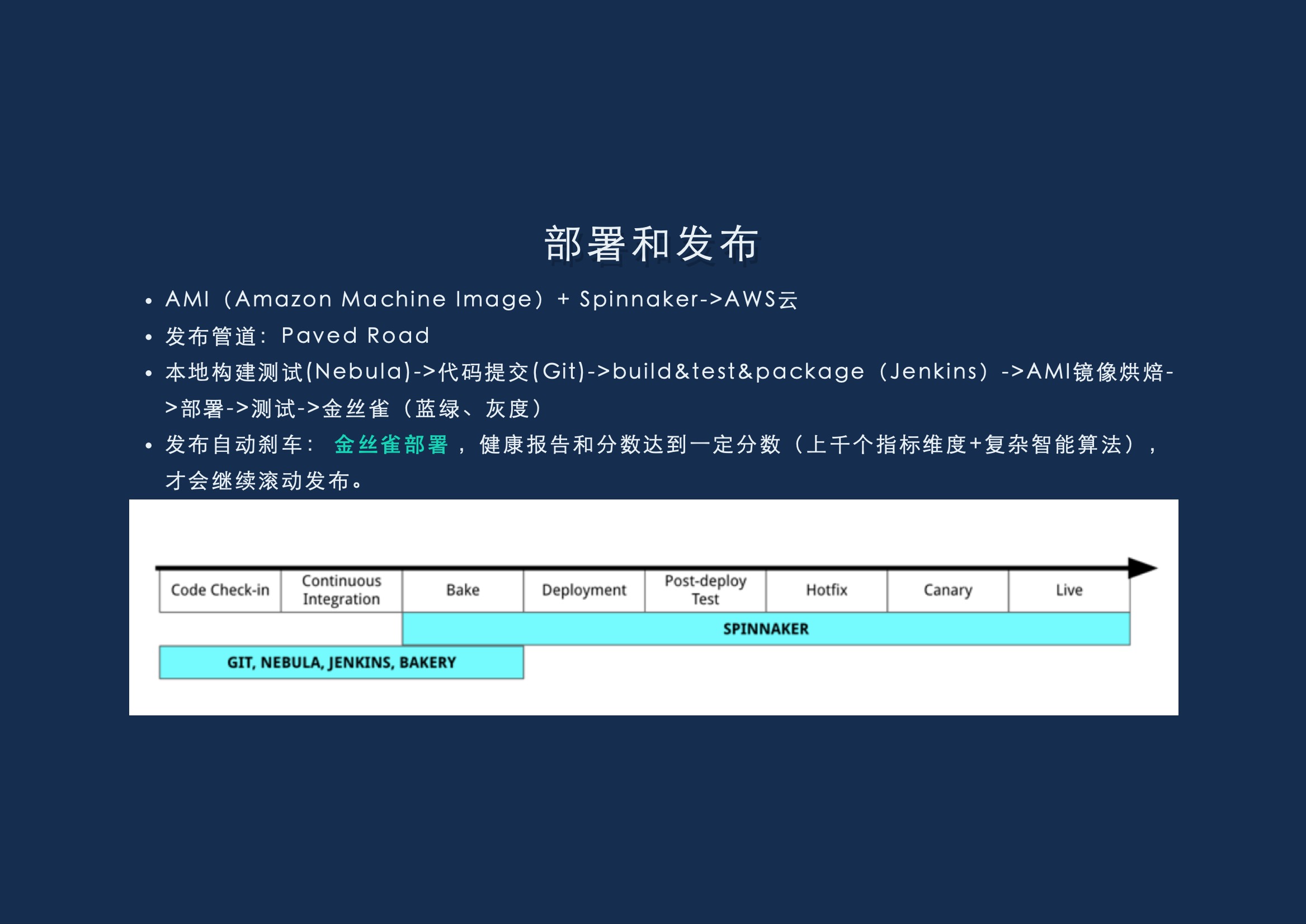Image resolution: width=1306 pixels, height=924 pixels.
Task: Select the bullet 'AMI (Amazon Machine Image) + Spinnaker->AWS云'
Action: pyautogui.click(x=481, y=299)
